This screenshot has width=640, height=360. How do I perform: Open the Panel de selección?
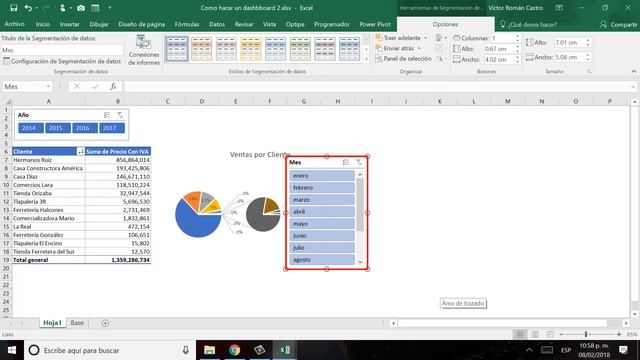[403, 59]
